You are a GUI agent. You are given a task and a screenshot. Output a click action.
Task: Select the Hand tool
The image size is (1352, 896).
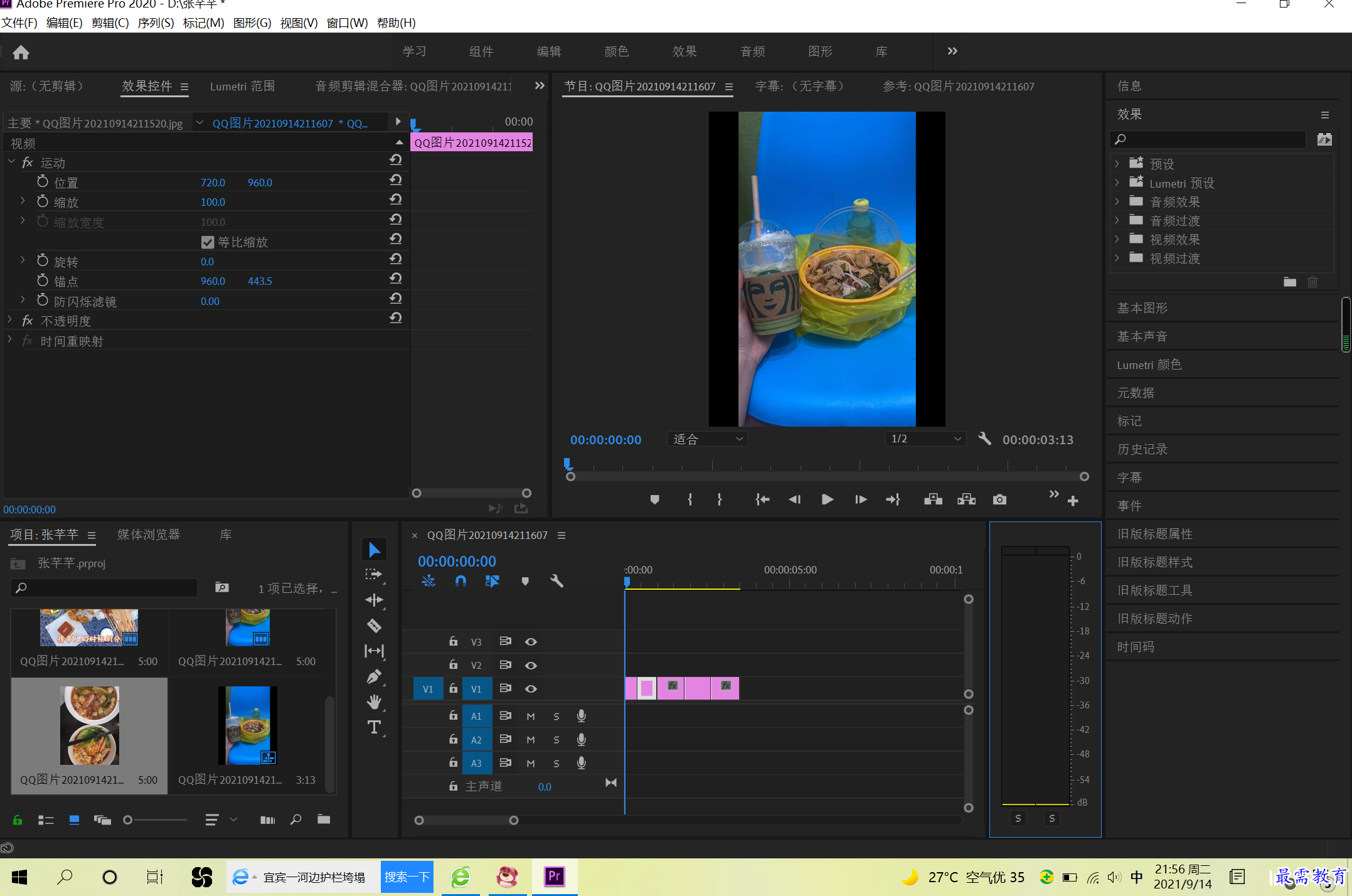374,702
